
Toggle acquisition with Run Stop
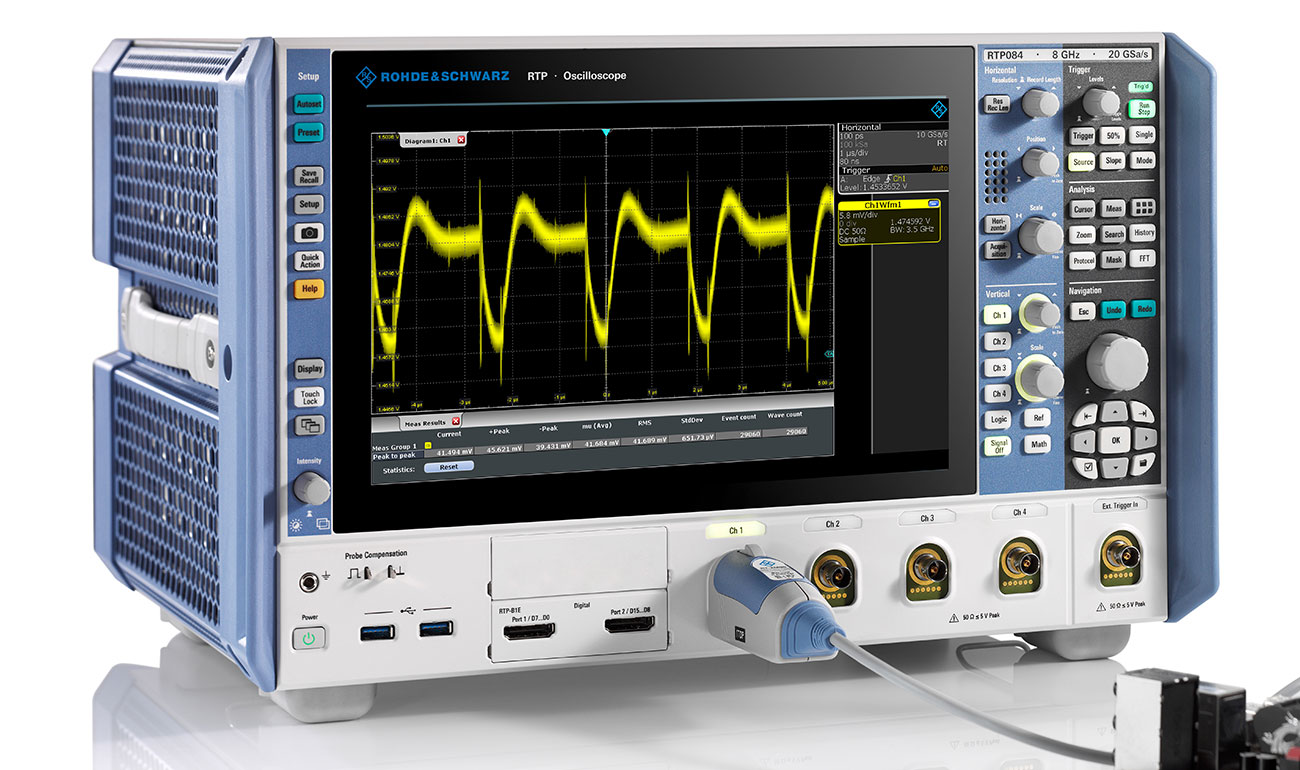tap(1142, 110)
